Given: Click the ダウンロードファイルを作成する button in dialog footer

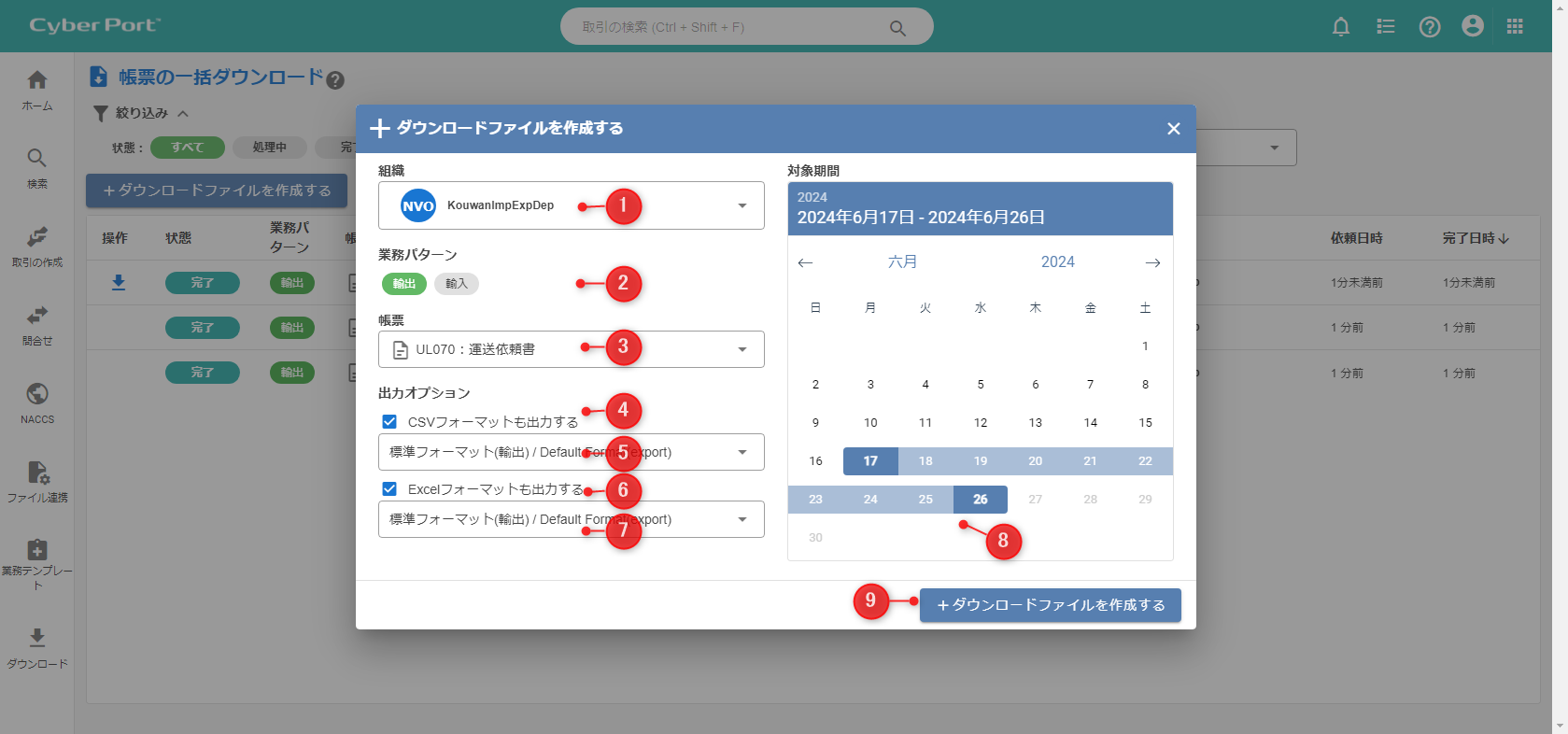Looking at the screenshot, I should pyautogui.click(x=1050, y=605).
